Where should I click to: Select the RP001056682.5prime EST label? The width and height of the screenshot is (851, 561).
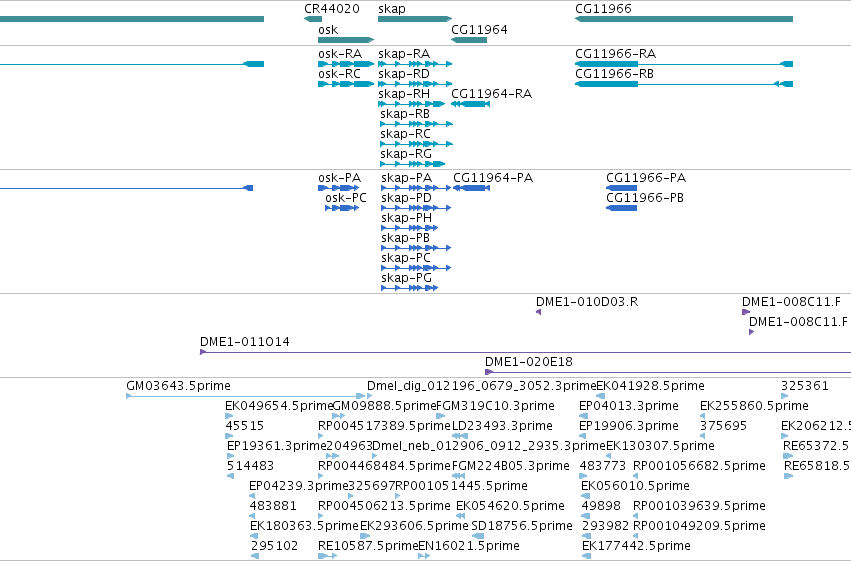[x=700, y=467]
